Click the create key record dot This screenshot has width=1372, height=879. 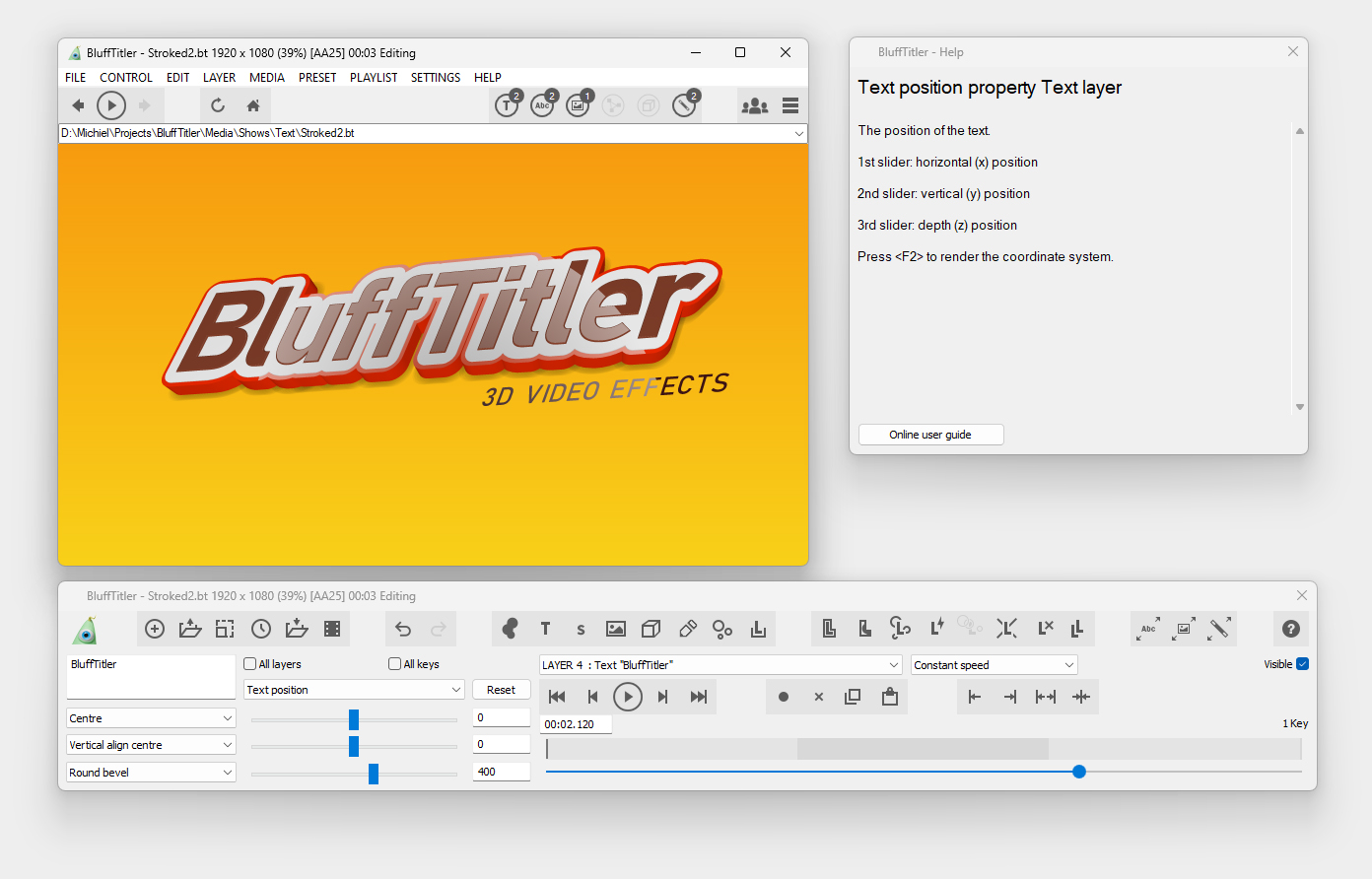point(784,697)
